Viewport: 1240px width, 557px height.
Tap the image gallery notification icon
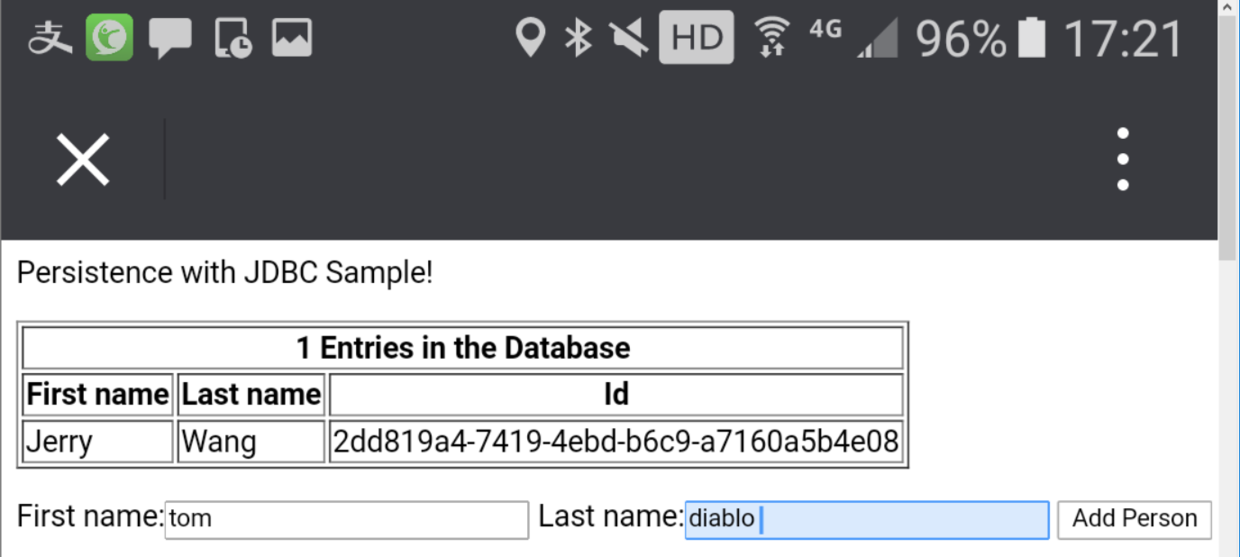pyautogui.click(x=292, y=38)
